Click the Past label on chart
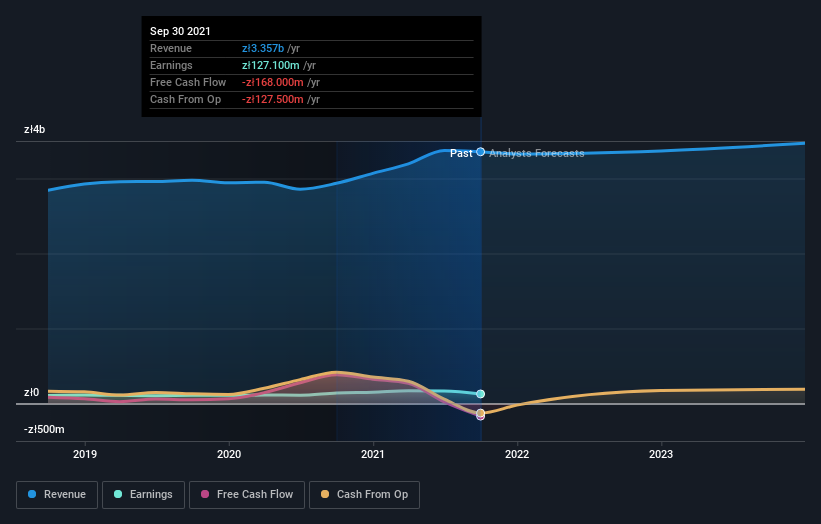The height and width of the screenshot is (524, 821). [461, 153]
